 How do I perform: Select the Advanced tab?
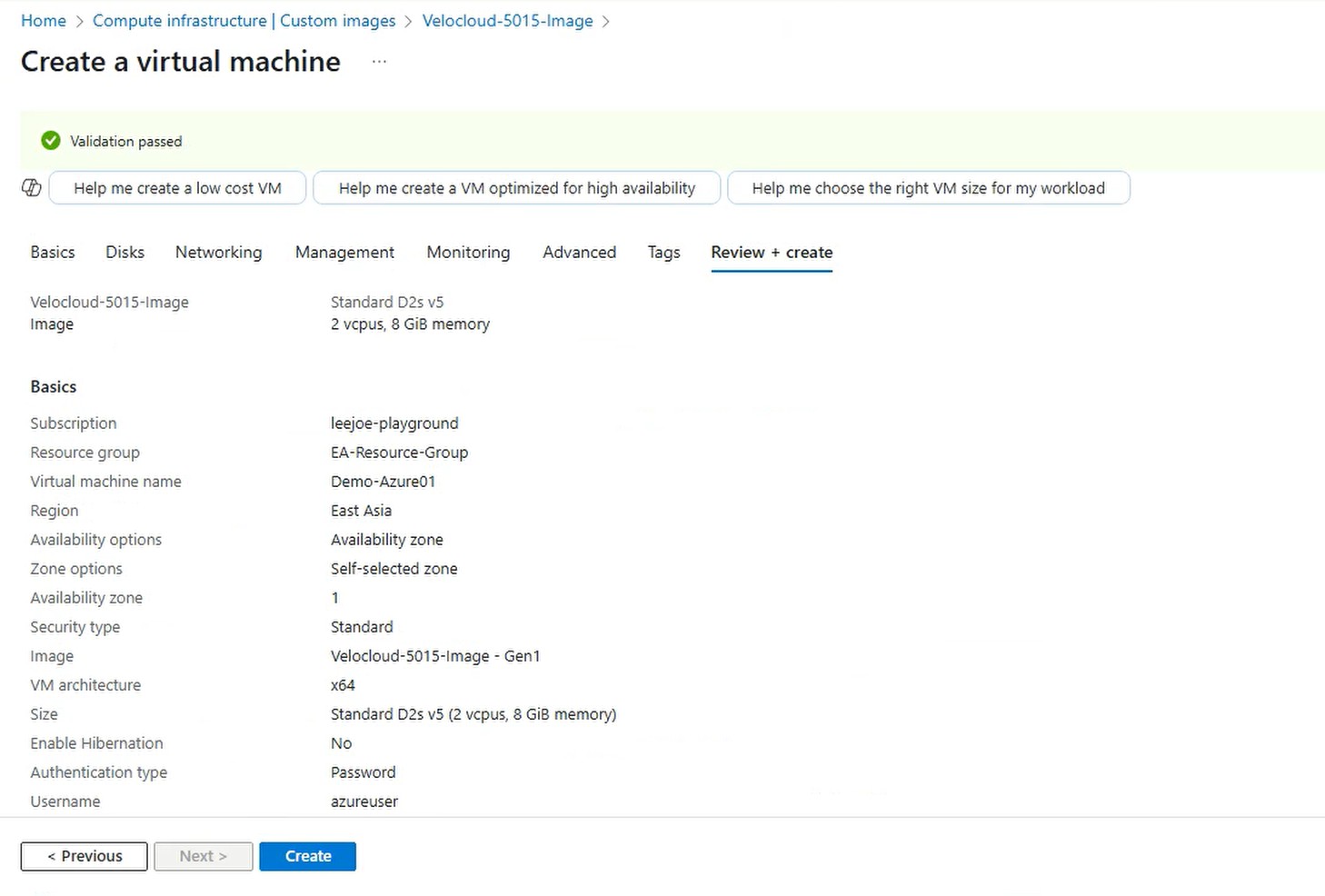[580, 253]
